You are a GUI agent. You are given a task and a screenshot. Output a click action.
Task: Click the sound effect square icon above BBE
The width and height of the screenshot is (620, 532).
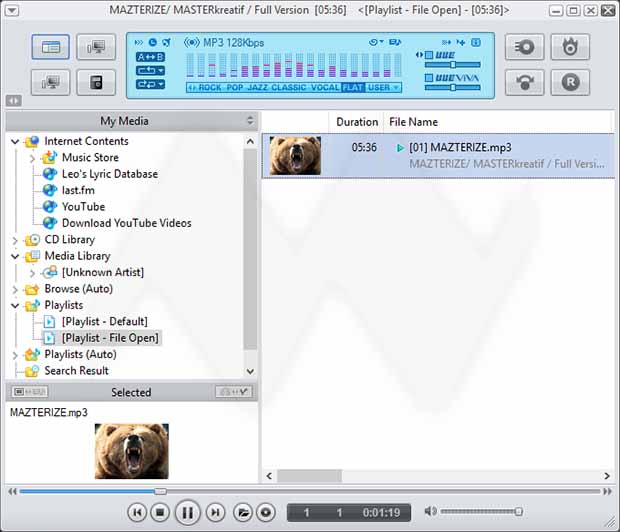tap(476, 42)
